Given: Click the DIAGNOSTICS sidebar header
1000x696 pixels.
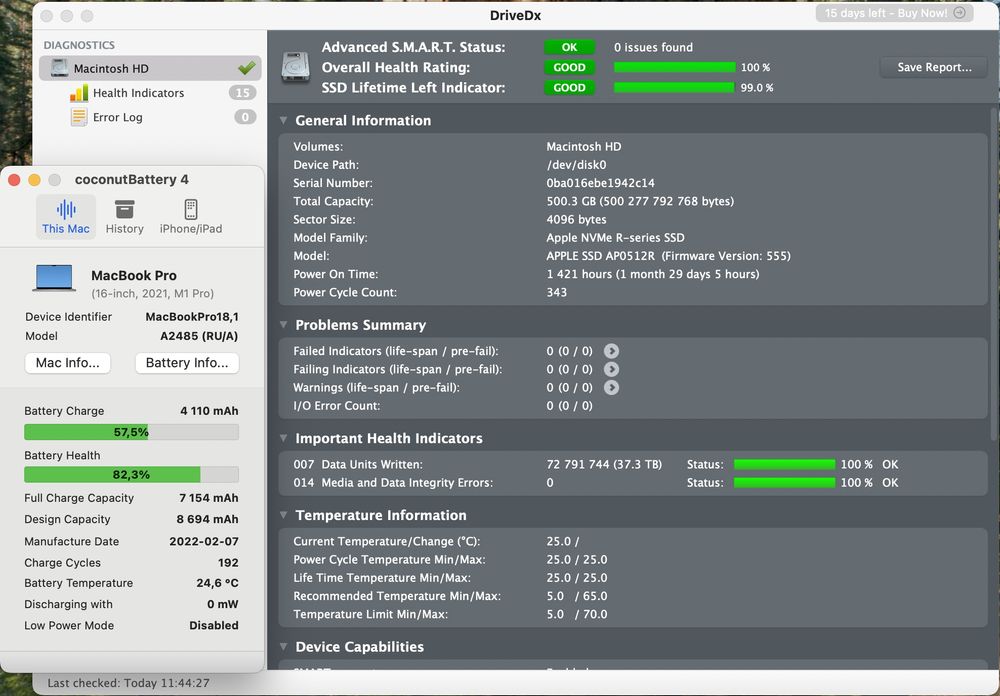Looking at the screenshot, I should 79,45.
